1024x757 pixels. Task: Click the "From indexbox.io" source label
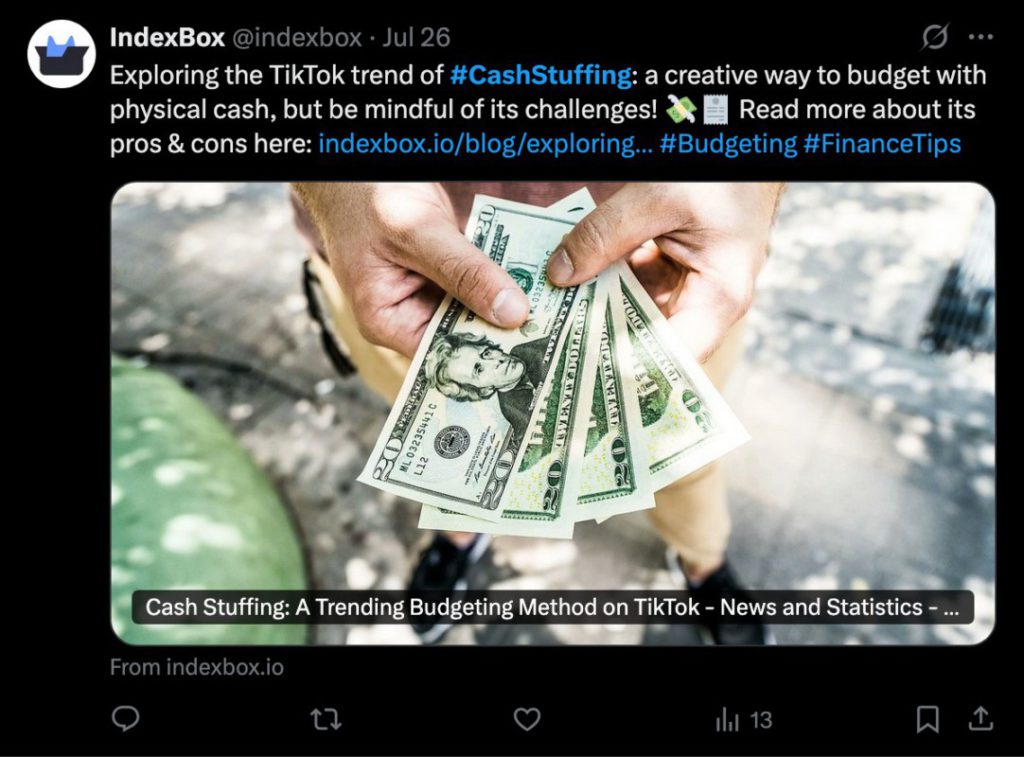(x=196, y=667)
